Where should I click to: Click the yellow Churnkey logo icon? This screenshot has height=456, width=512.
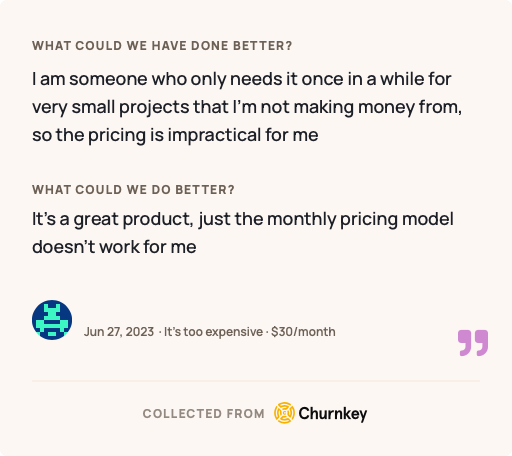pyautogui.click(x=284, y=413)
